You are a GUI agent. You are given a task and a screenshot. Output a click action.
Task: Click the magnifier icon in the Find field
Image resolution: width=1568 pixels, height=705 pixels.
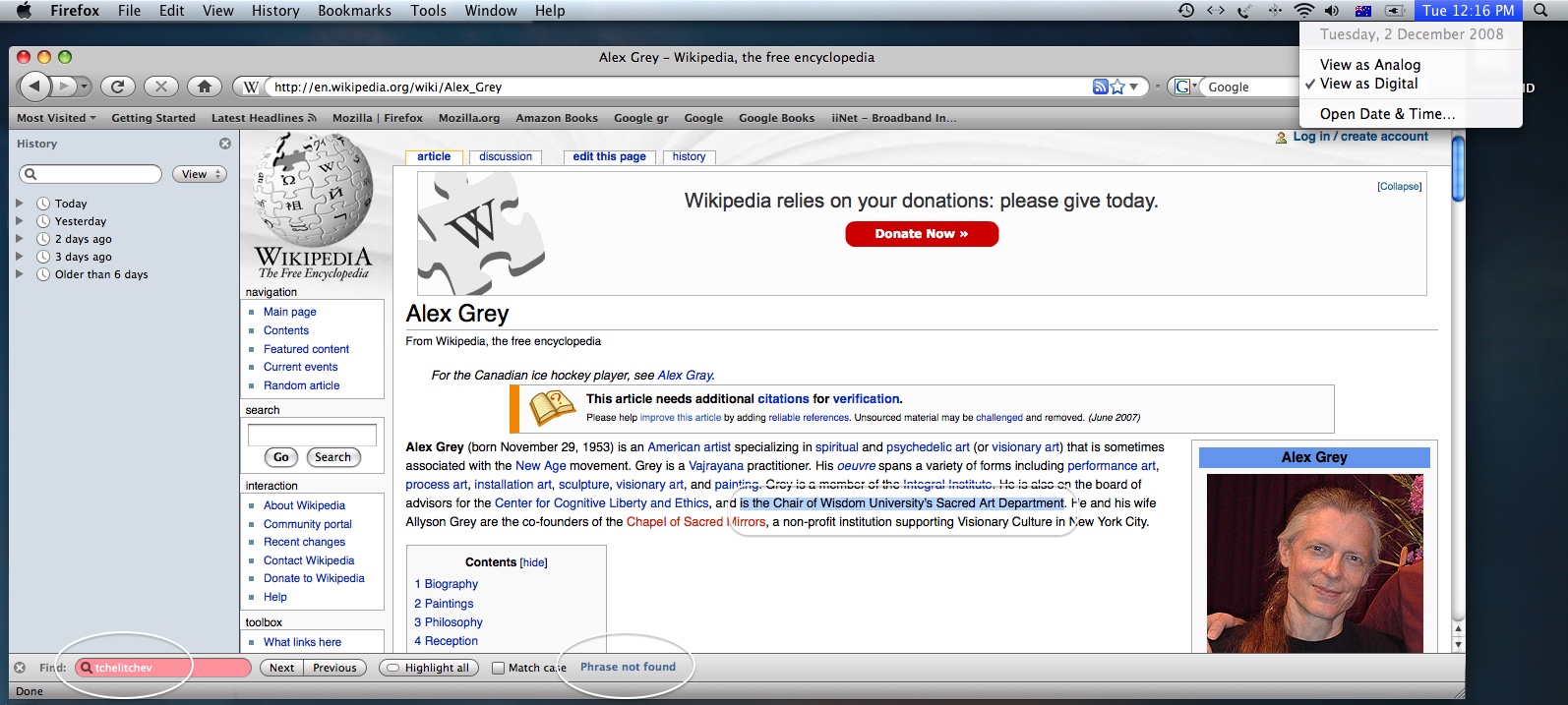point(87,668)
